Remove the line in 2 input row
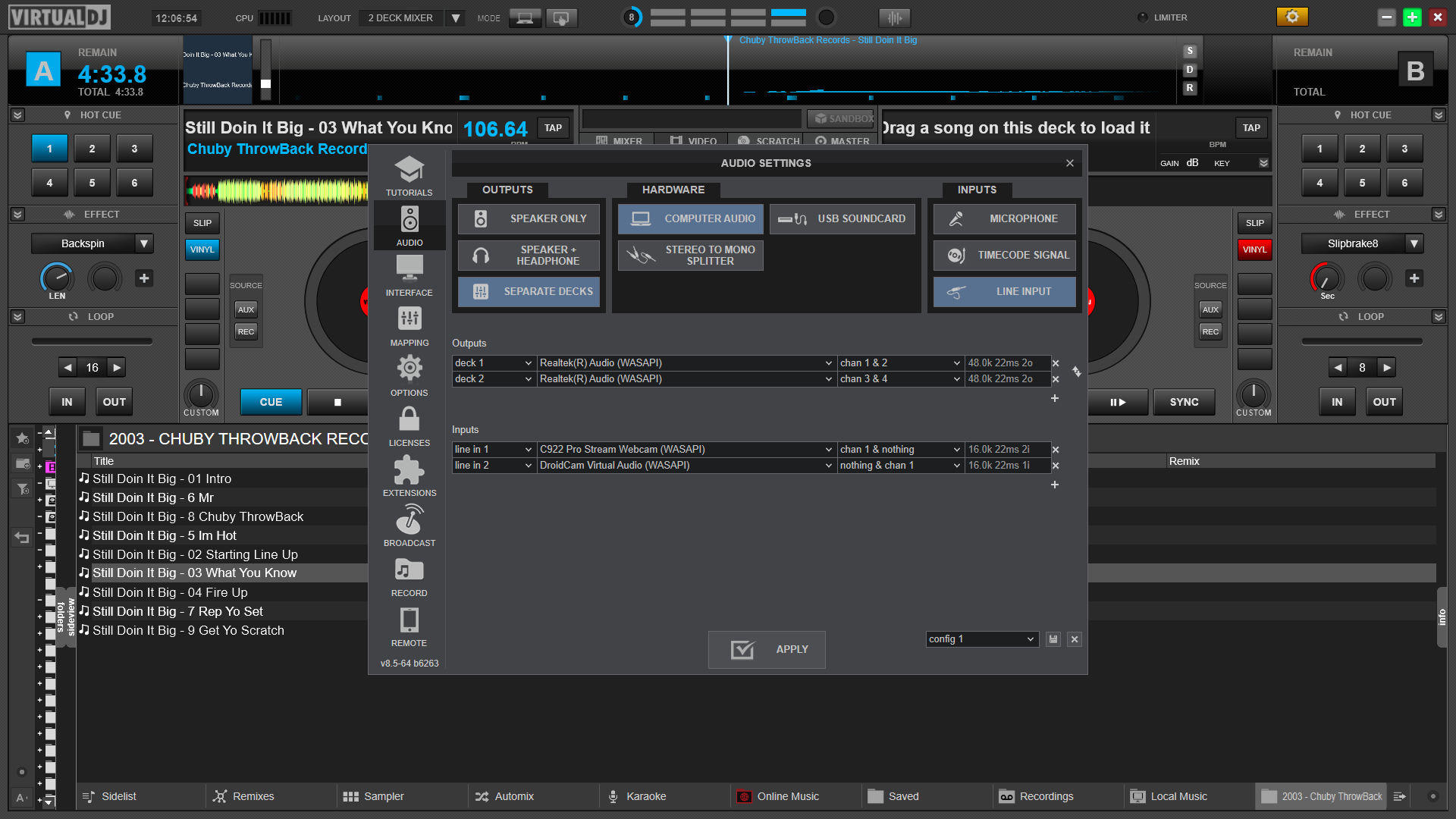The height and width of the screenshot is (819, 1456). coord(1056,466)
